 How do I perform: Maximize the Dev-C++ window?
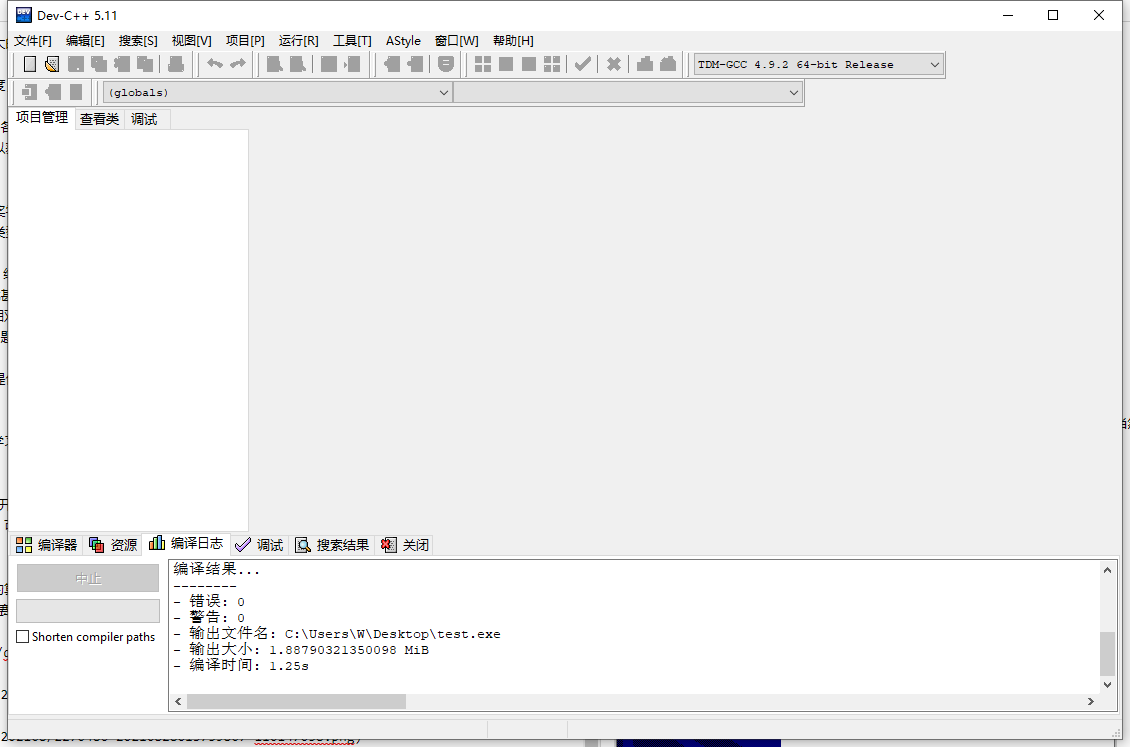1053,15
